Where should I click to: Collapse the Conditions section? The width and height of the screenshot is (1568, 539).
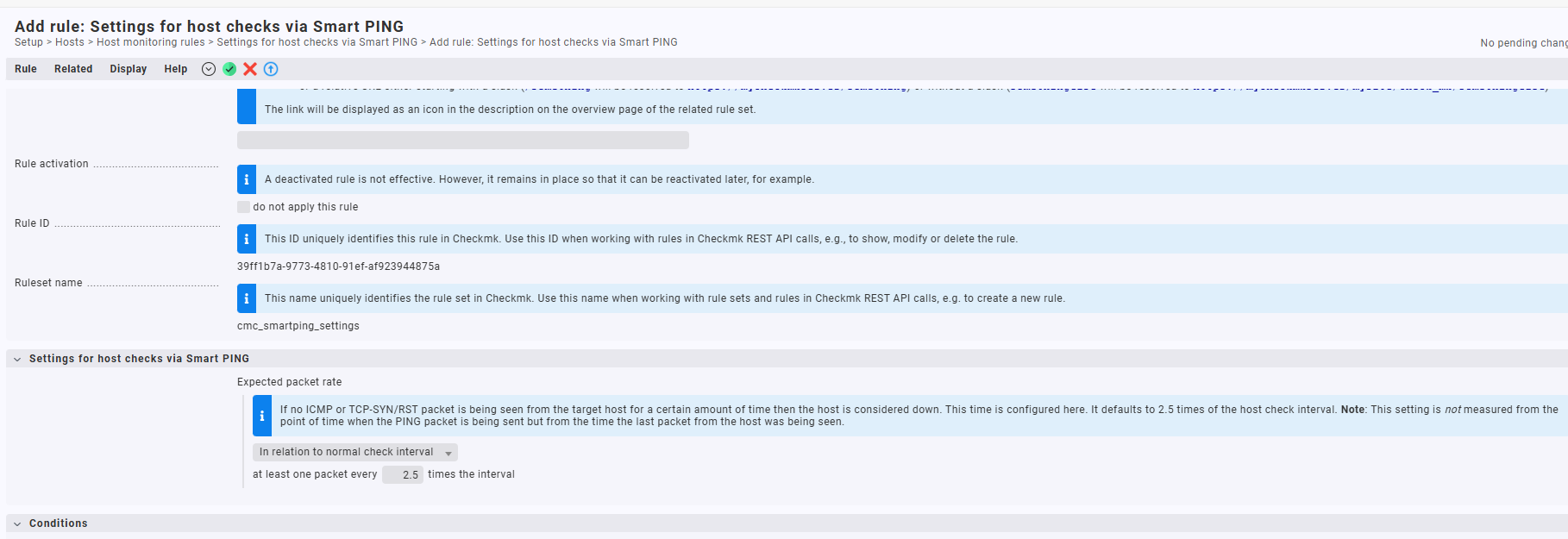click(x=17, y=523)
